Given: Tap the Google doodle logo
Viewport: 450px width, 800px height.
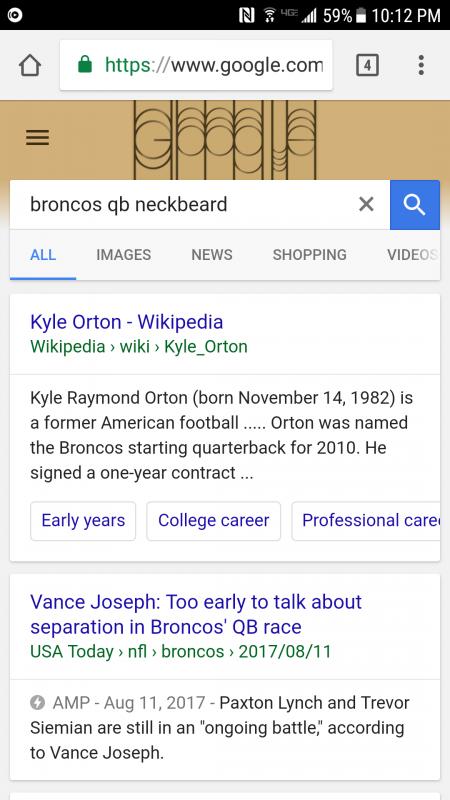Looking at the screenshot, I should pos(225,140).
